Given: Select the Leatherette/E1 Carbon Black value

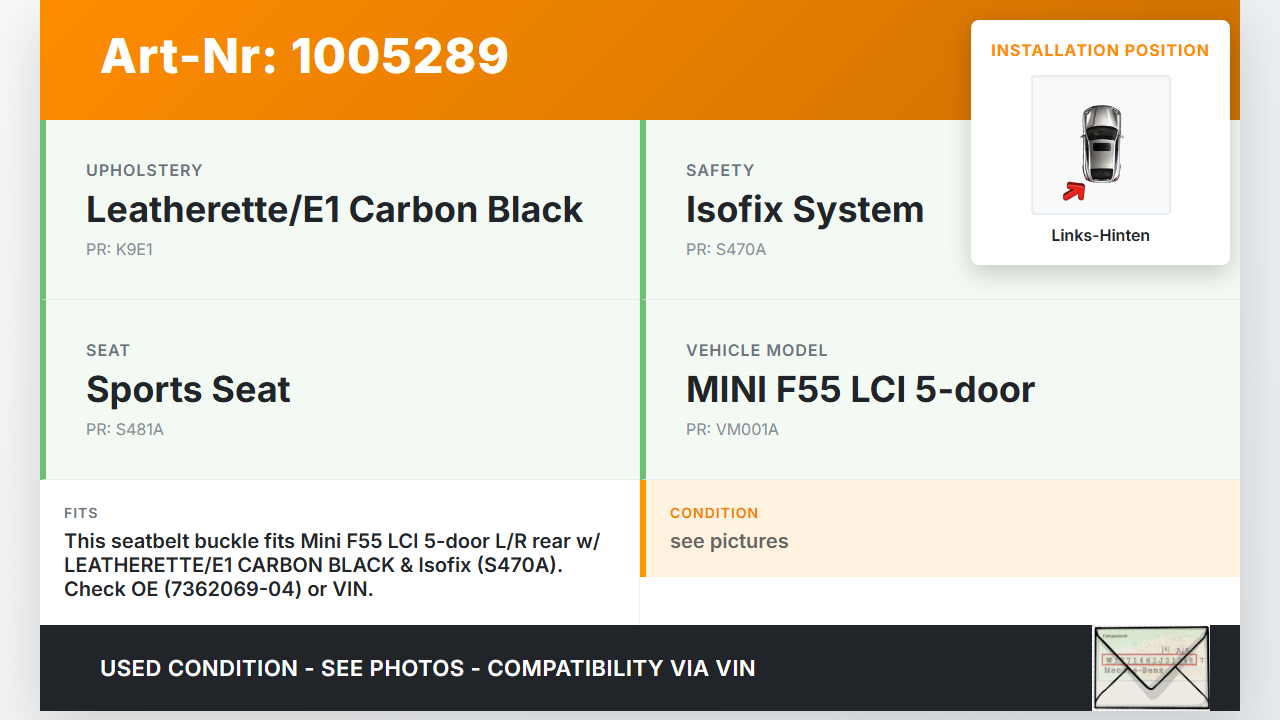Looking at the screenshot, I should click(x=334, y=210).
